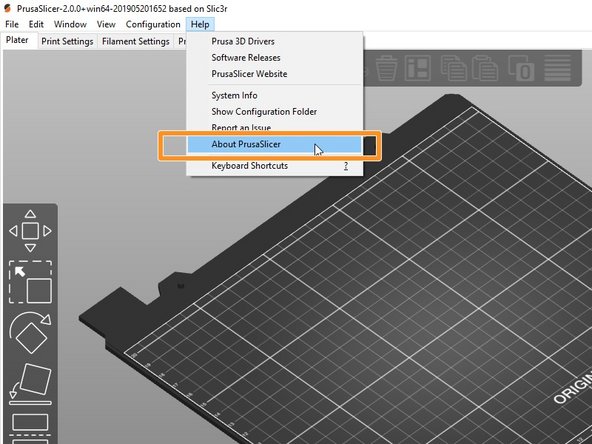Select the Cut tool in left toolbar
Screen dimensions: 592x444
pyautogui.click(x=30, y=429)
